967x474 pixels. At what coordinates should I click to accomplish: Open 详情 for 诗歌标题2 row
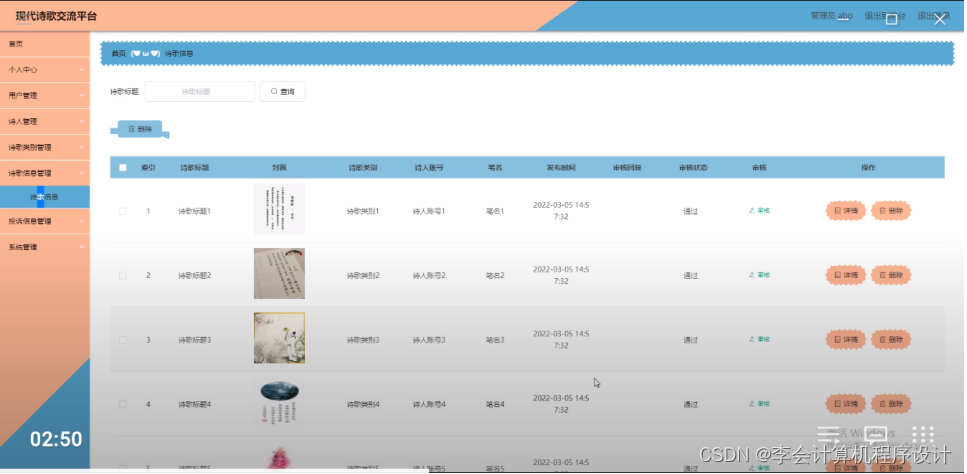tap(846, 275)
